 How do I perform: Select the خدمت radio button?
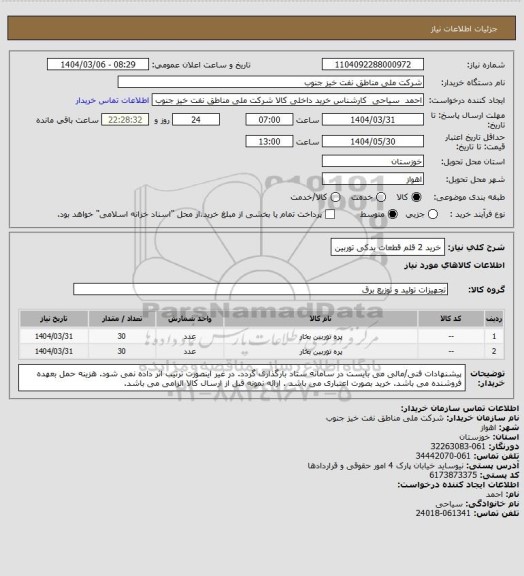point(381,197)
